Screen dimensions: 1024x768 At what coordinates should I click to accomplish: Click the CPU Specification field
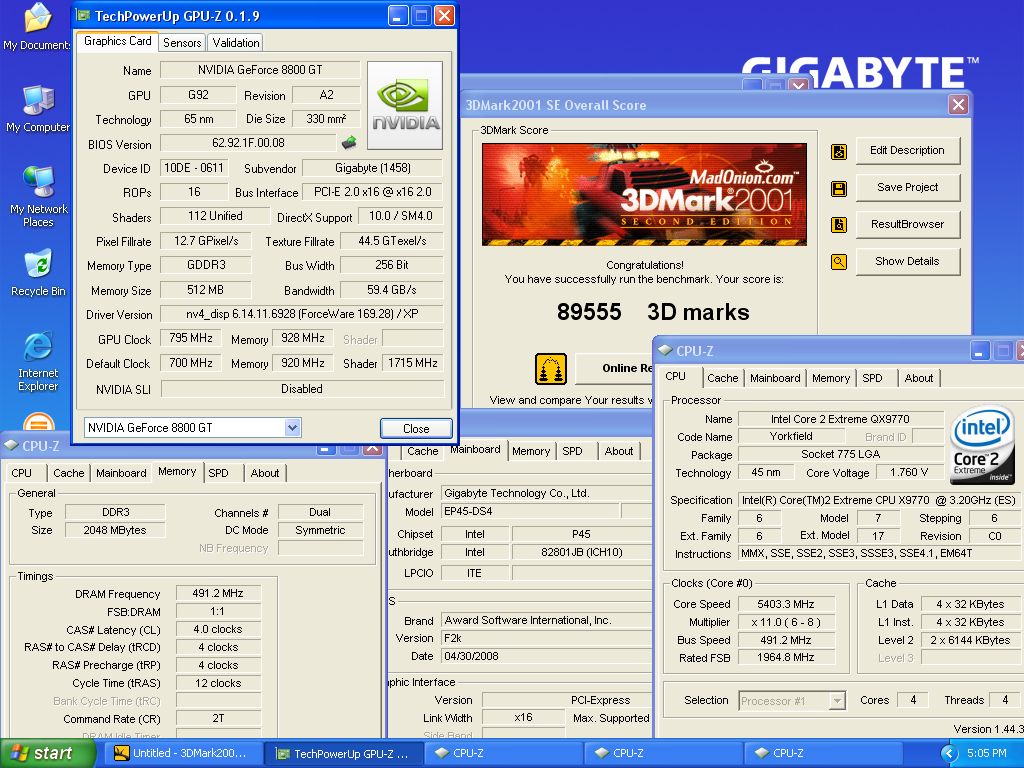pyautogui.click(x=878, y=500)
